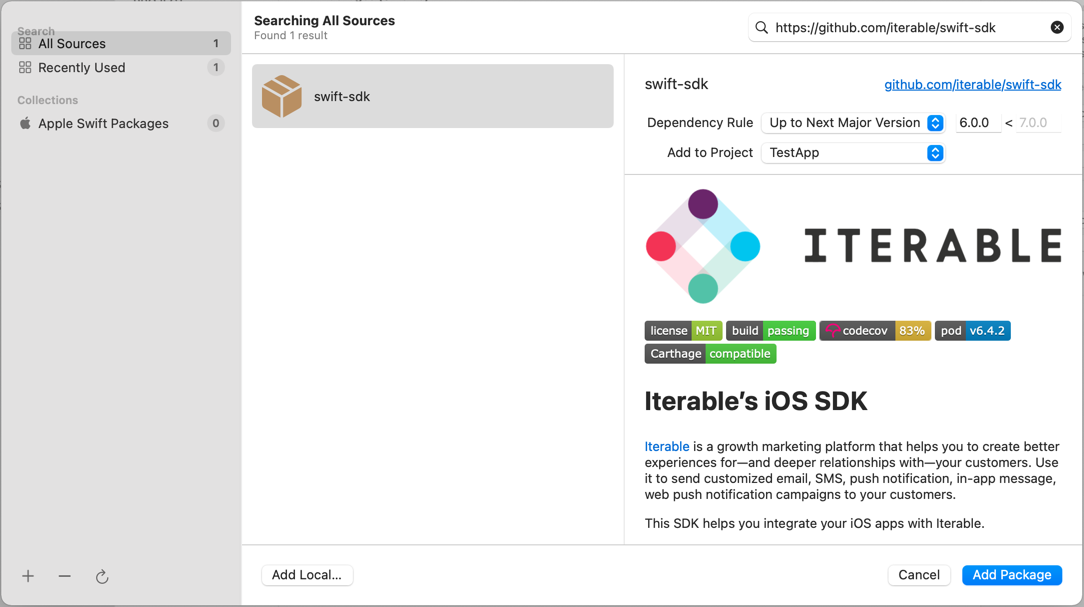Open Dependency Rule dropdown
The width and height of the screenshot is (1084, 607).
click(853, 123)
